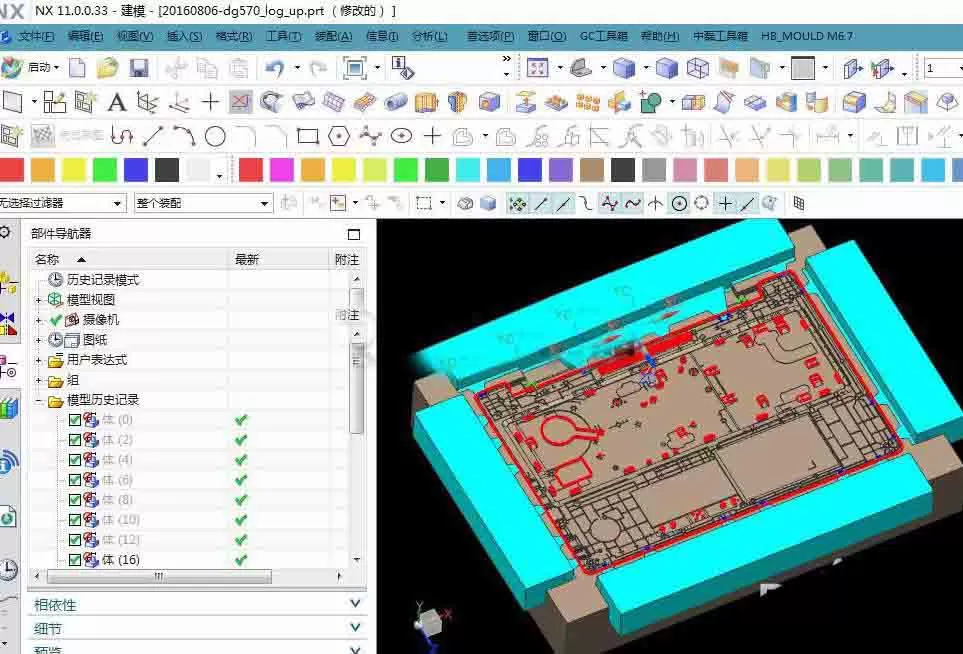Viewport: 963px width, 654px height.
Task: Click the Save floppy disk icon
Action: pyautogui.click(x=139, y=68)
